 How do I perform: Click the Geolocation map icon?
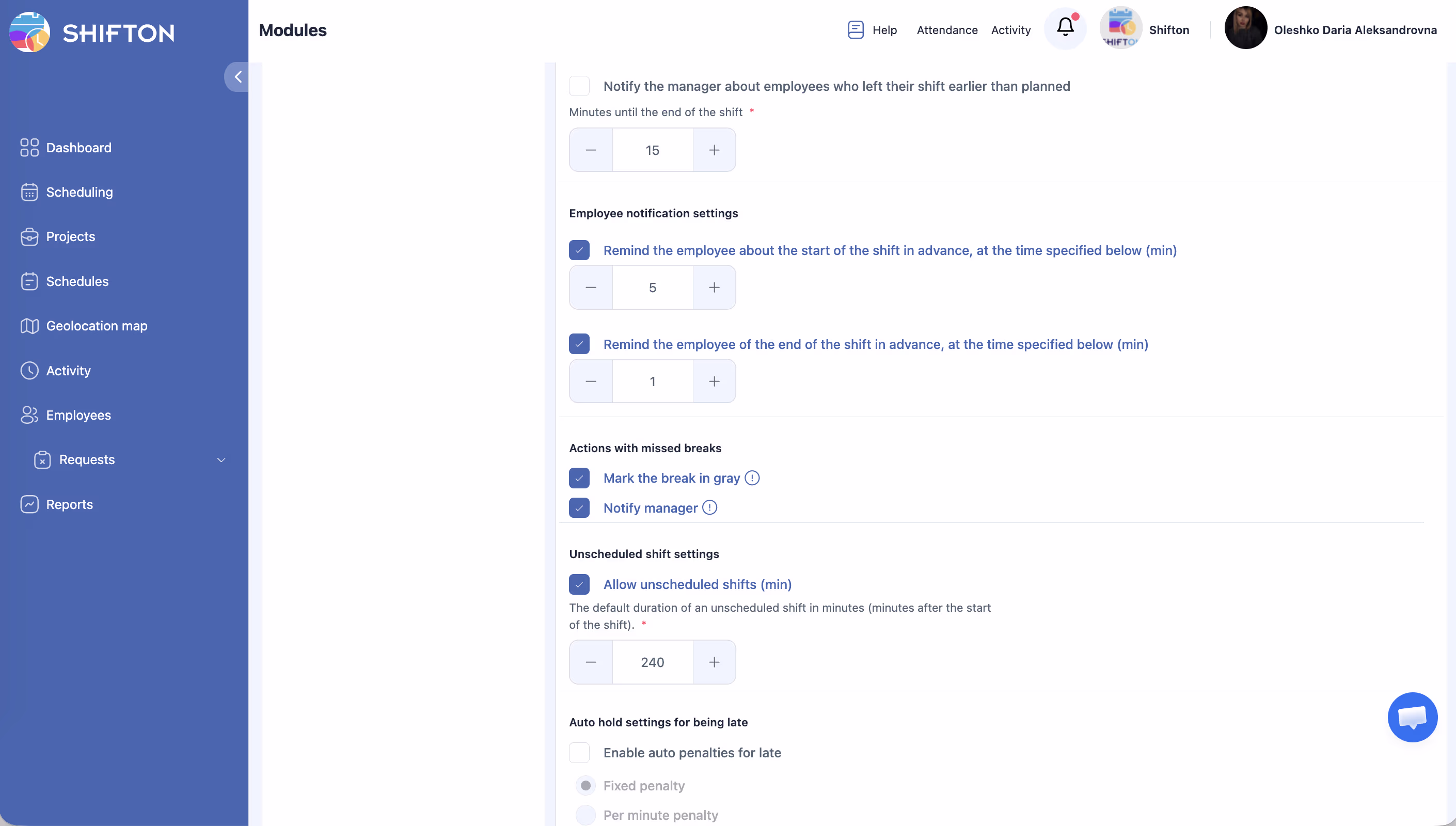(x=29, y=326)
